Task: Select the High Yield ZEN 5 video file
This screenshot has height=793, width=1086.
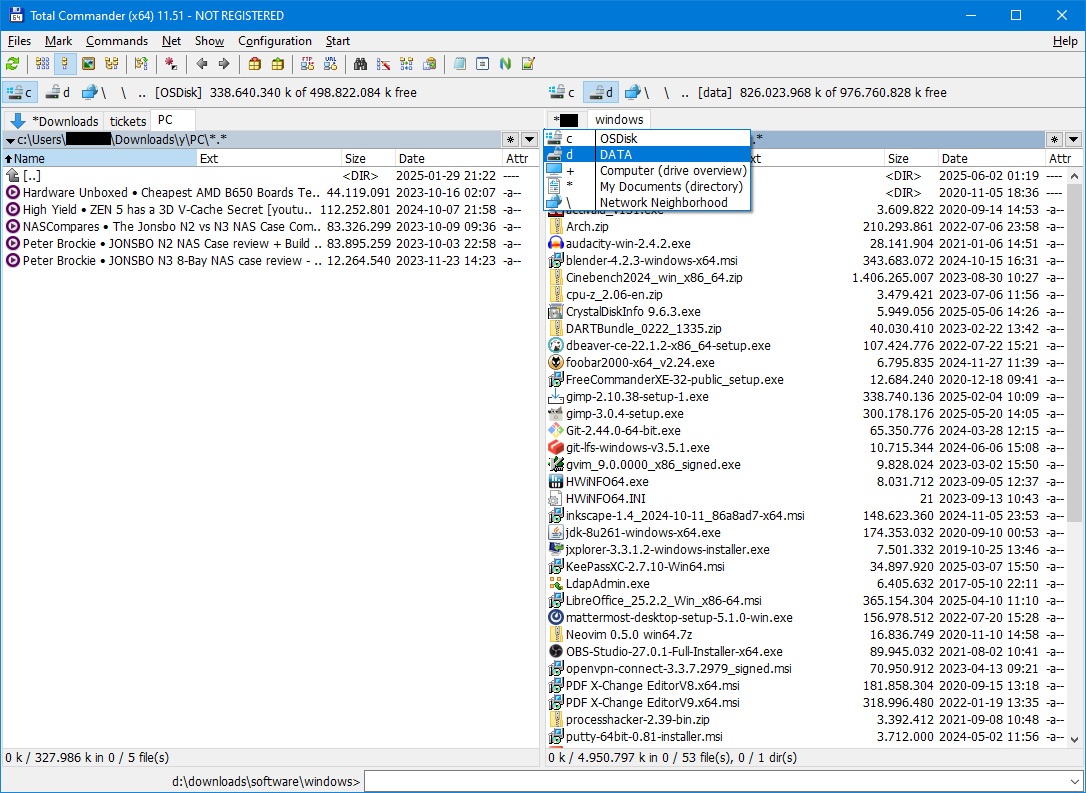Action: pos(270,209)
